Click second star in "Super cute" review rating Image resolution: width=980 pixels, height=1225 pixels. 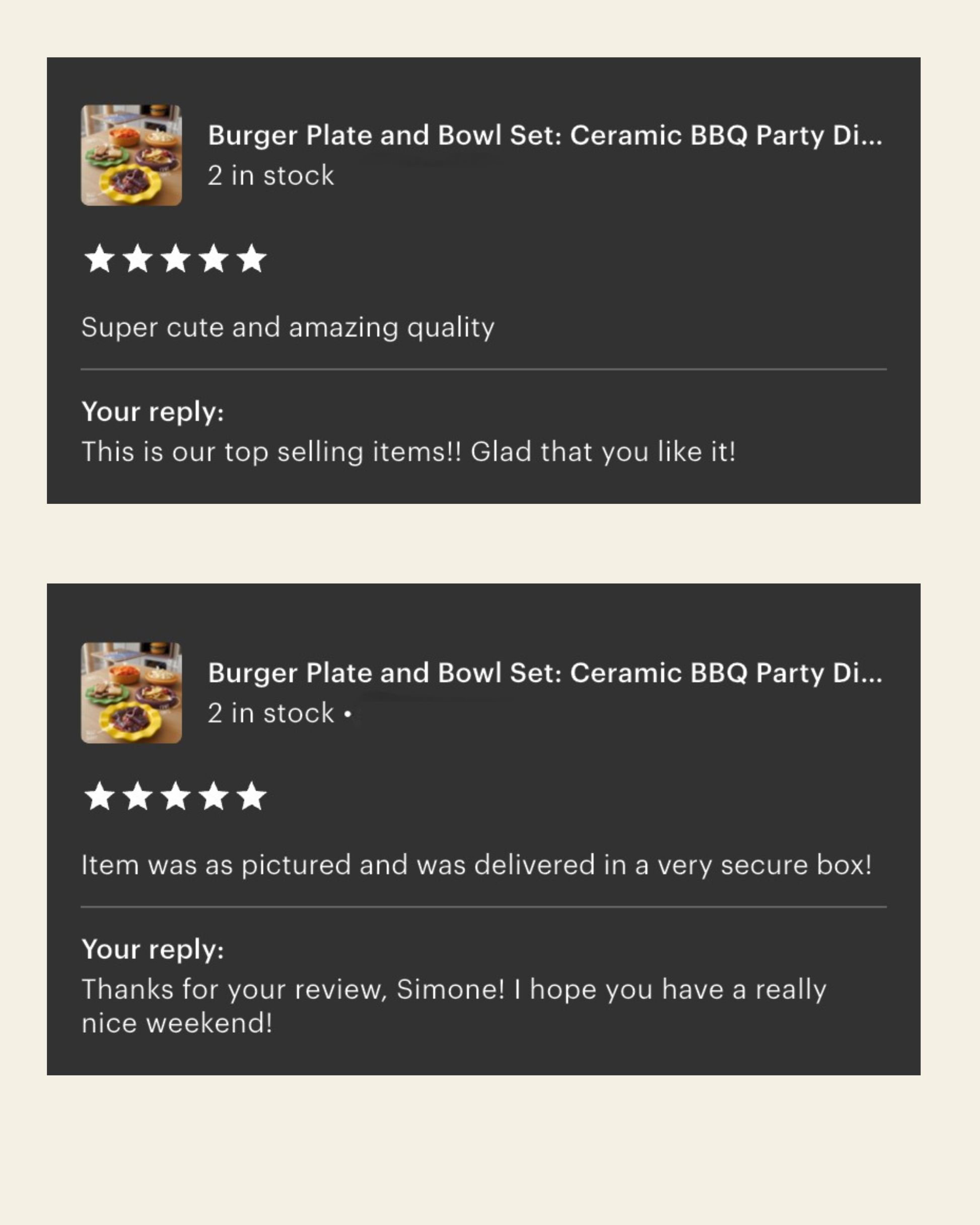[137, 258]
